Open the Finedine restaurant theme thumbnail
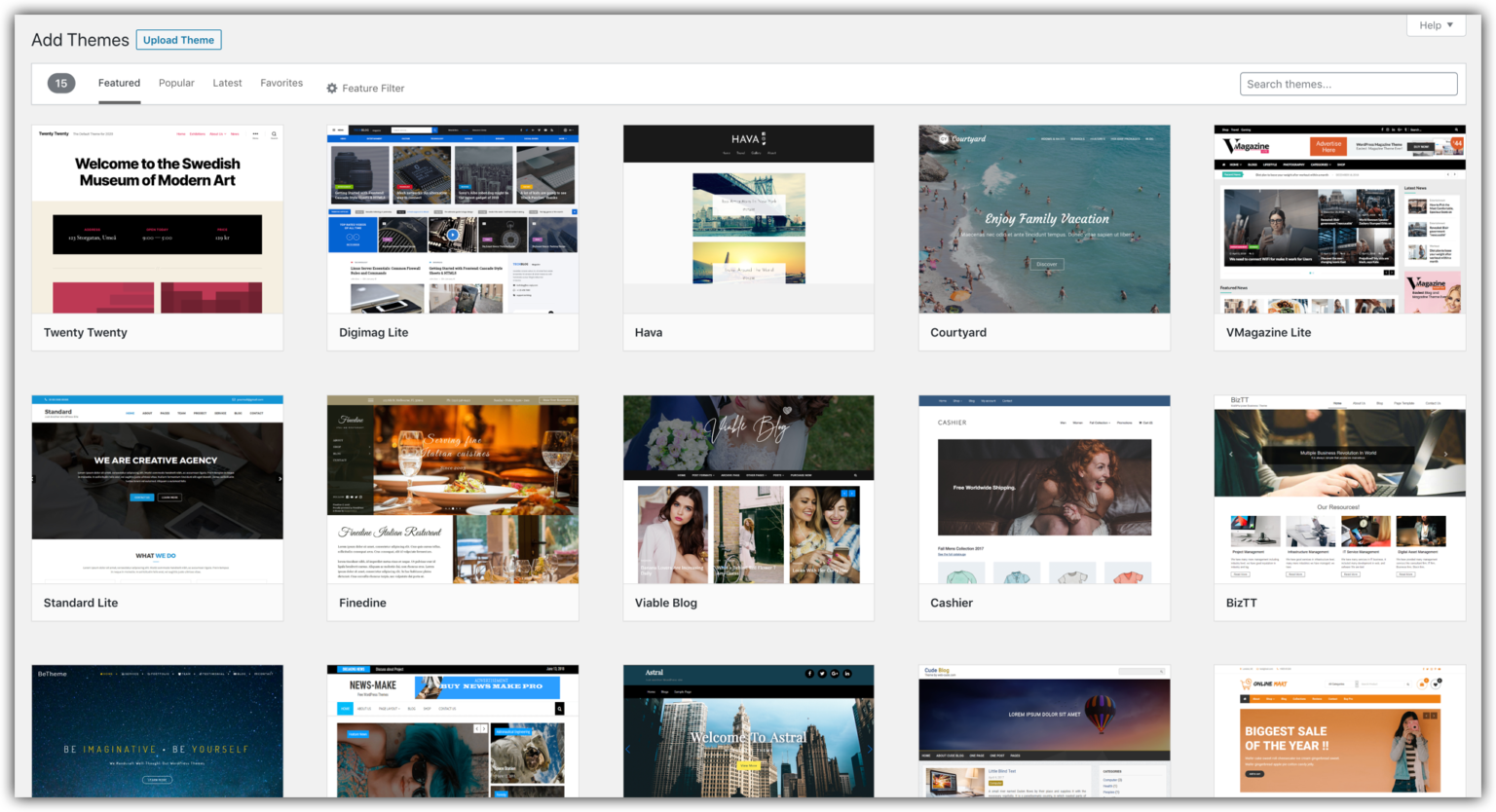Screen dimensions: 1496x812 [453, 489]
